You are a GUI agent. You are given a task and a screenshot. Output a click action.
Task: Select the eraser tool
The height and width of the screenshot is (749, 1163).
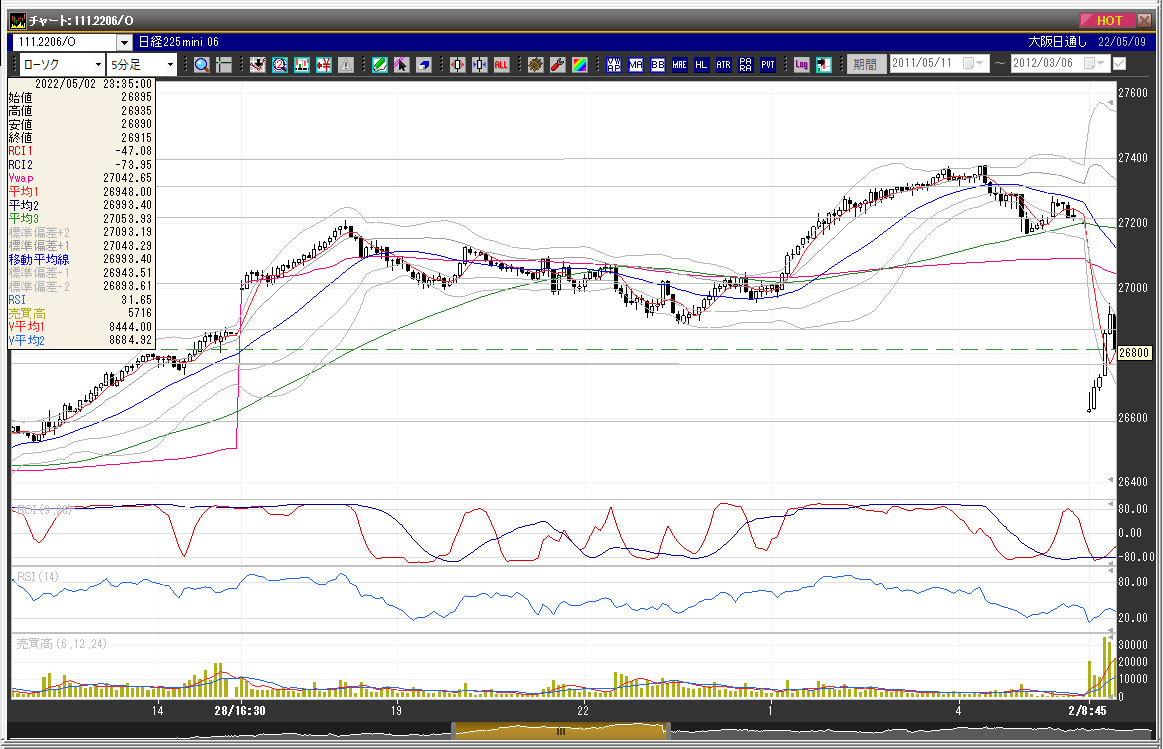(x=424, y=65)
